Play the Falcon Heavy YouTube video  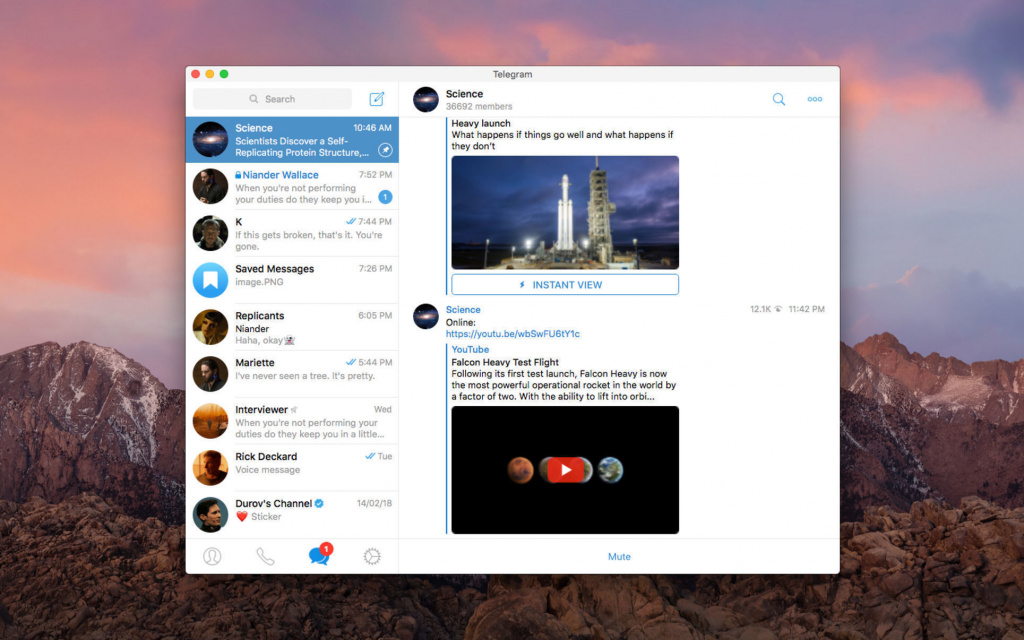click(565, 470)
